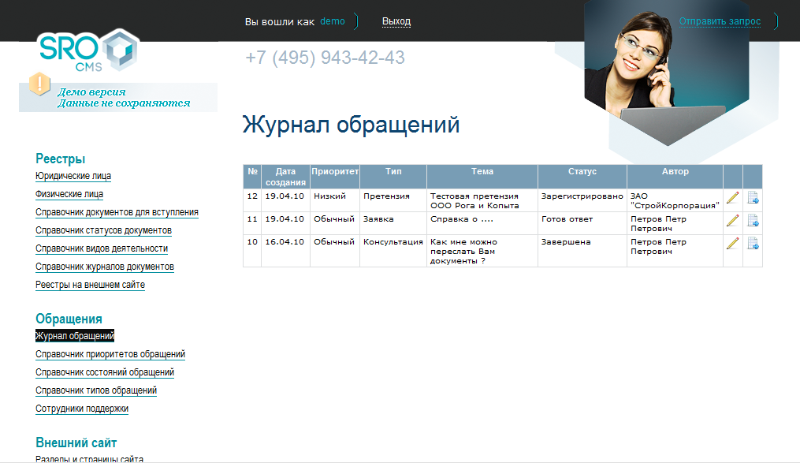
Task: Open the document icon for request 12
Action: tap(753, 197)
